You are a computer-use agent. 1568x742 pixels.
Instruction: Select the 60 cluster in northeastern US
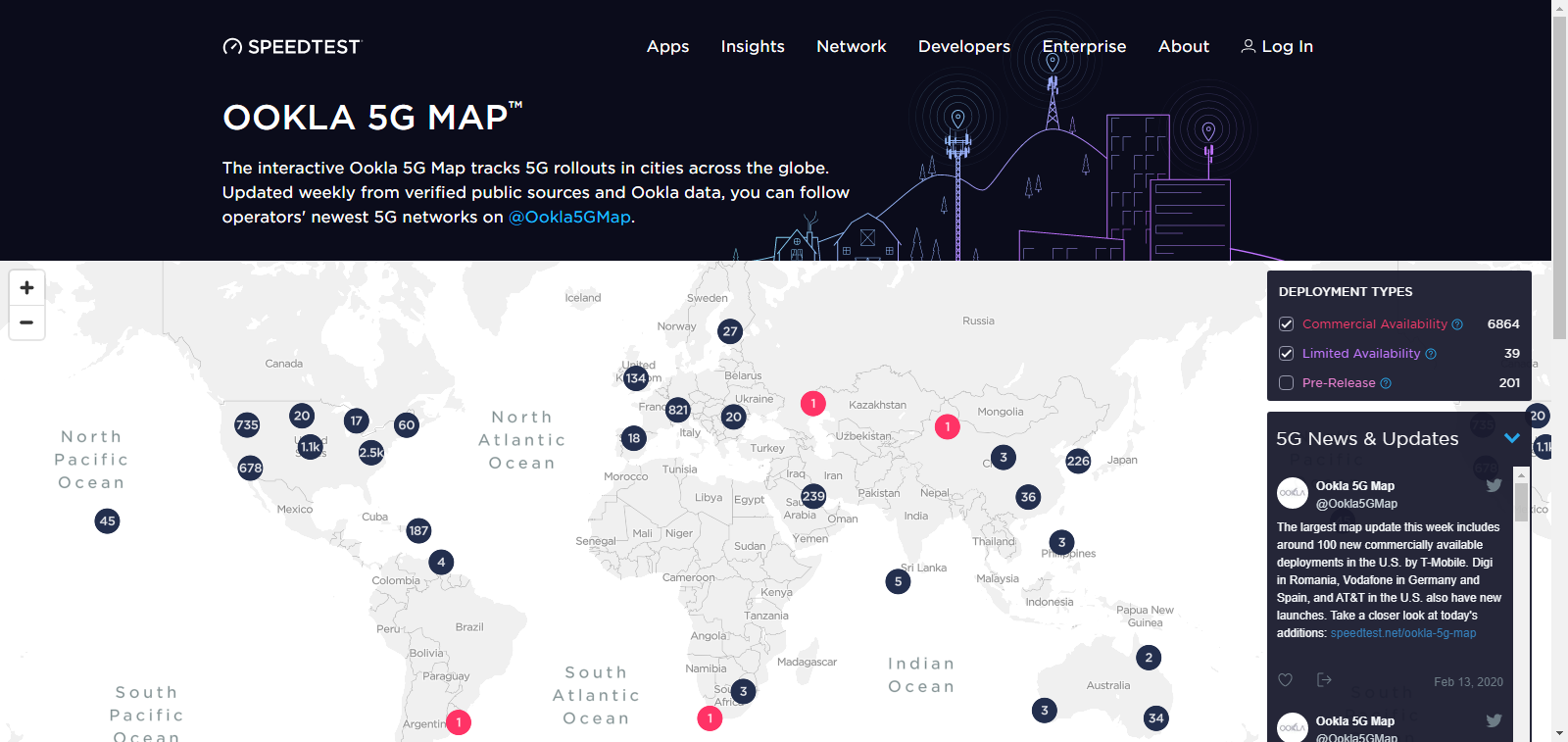point(407,424)
